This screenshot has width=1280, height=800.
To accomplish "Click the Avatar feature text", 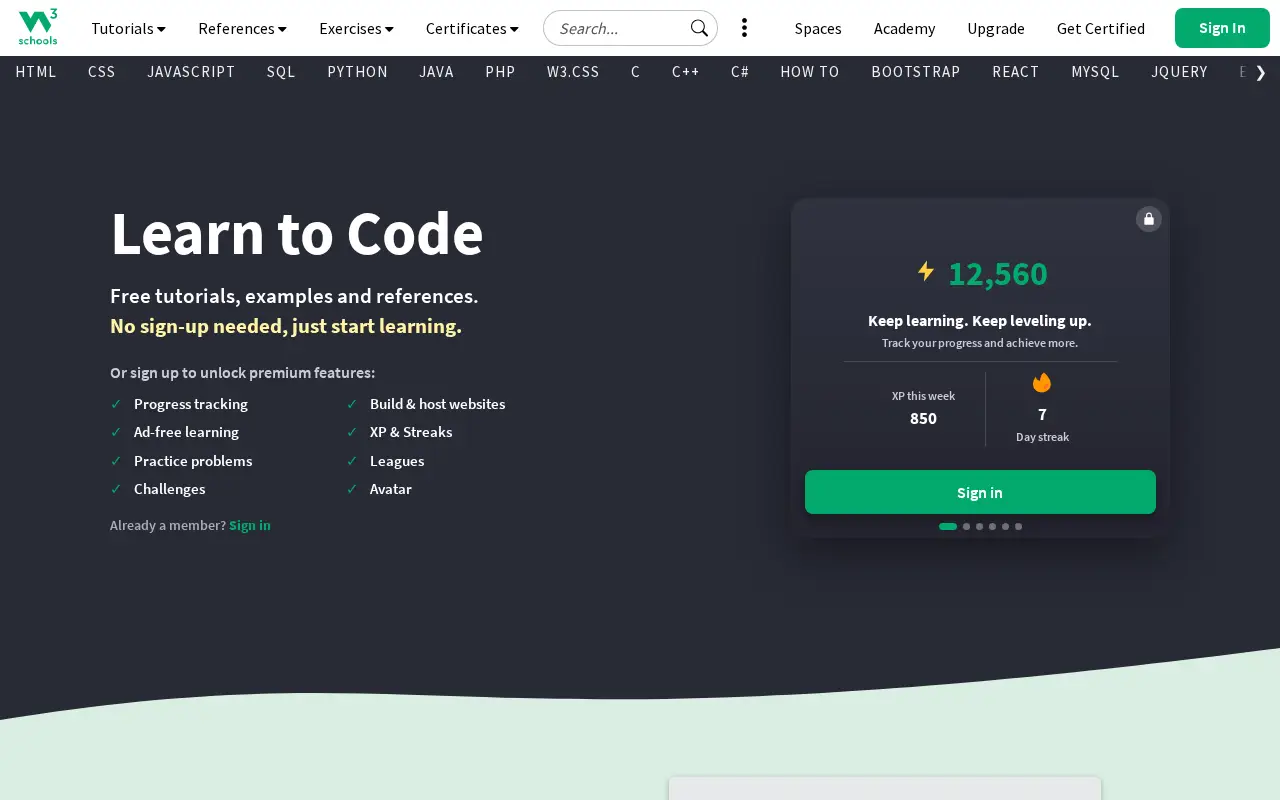I will tap(391, 489).
